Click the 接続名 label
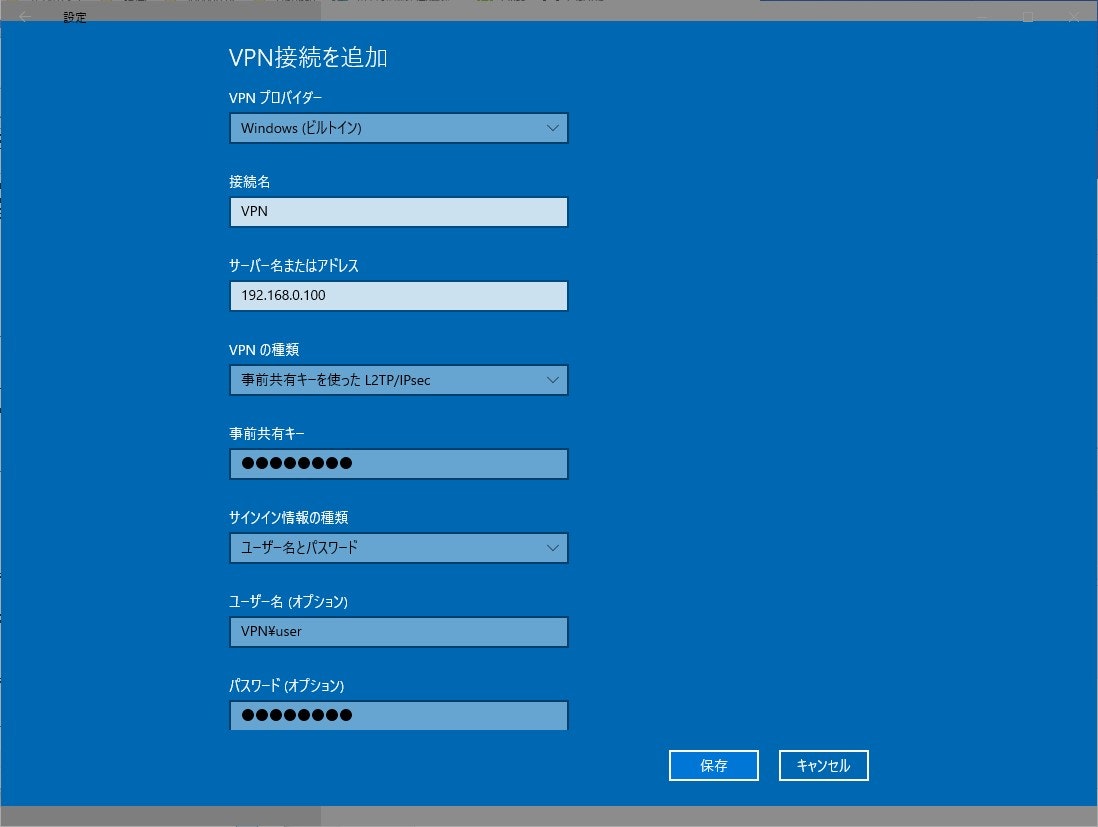The image size is (1098, 827). pos(249,182)
